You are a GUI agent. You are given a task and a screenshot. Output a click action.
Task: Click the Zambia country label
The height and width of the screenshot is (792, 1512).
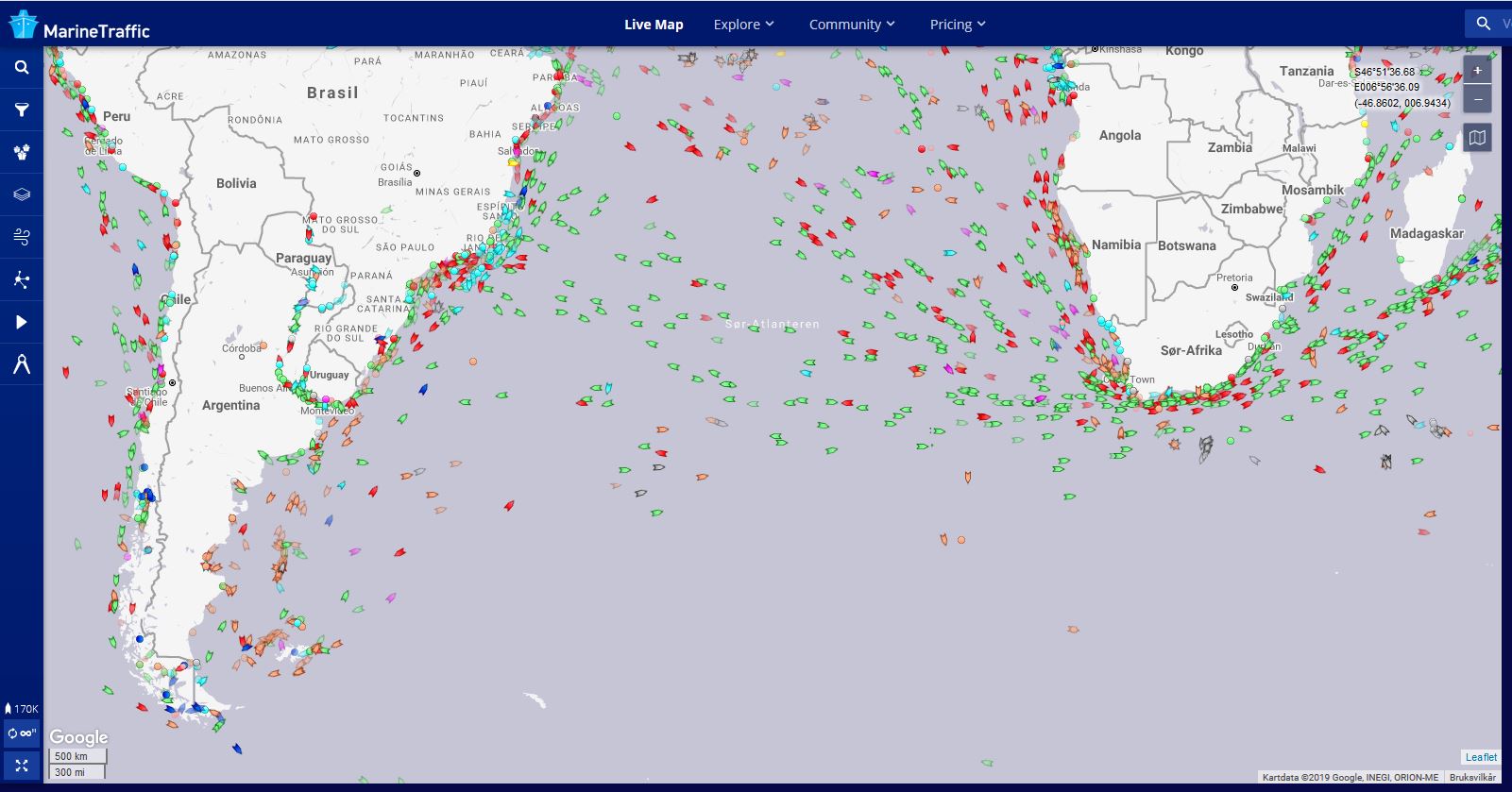[1230, 147]
